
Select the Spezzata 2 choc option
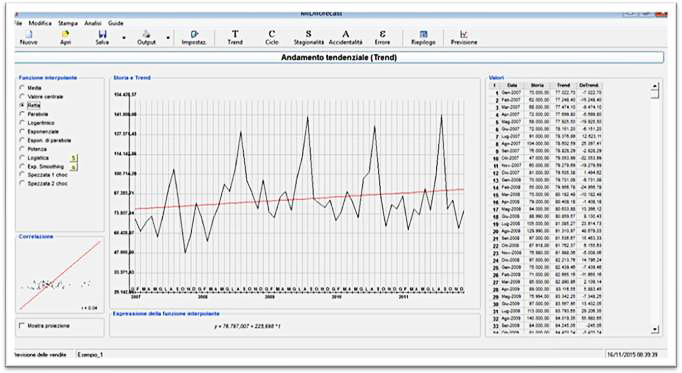pyautogui.click(x=22, y=183)
